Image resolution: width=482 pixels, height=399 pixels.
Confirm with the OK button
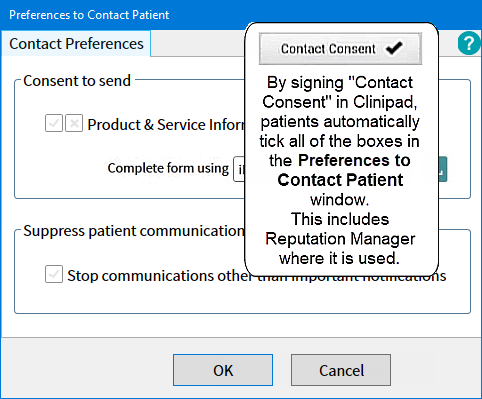[223, 370]
